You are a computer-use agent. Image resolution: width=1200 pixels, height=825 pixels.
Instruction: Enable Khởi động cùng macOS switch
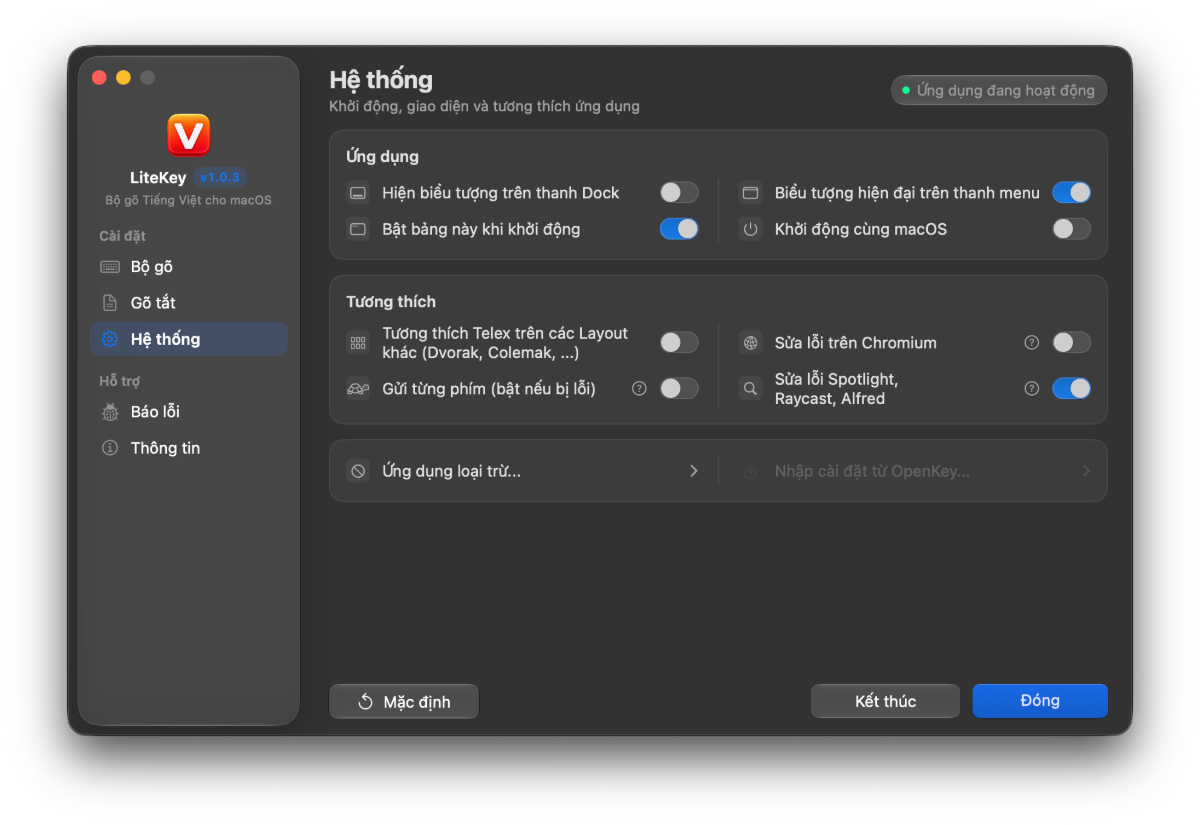coord(1071,229)
